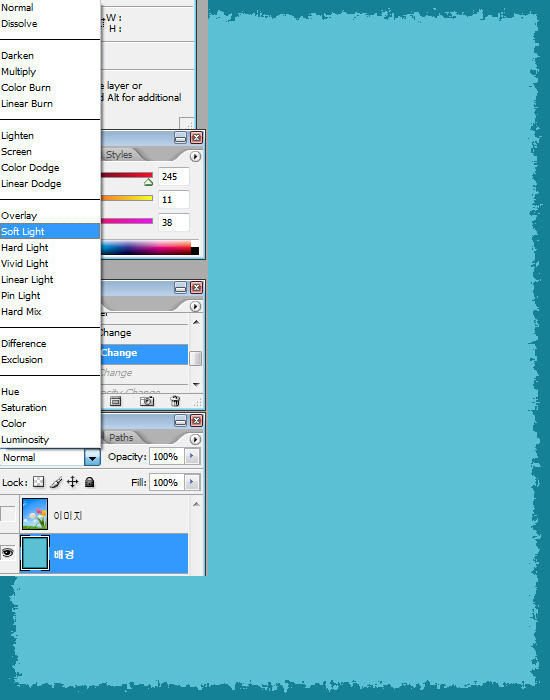550x700 pixels.
Task: Delete current state with History trash icon
Action: click(175, 401)
